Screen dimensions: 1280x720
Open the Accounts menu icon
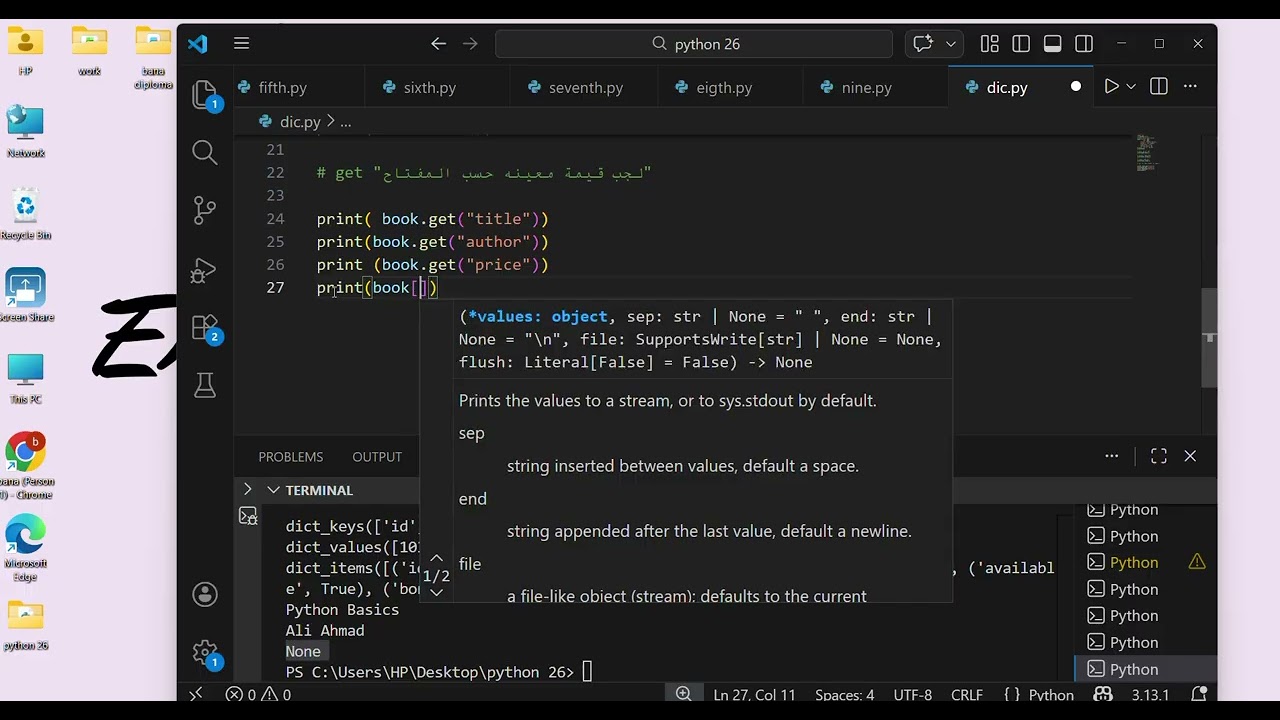point(205,595)
